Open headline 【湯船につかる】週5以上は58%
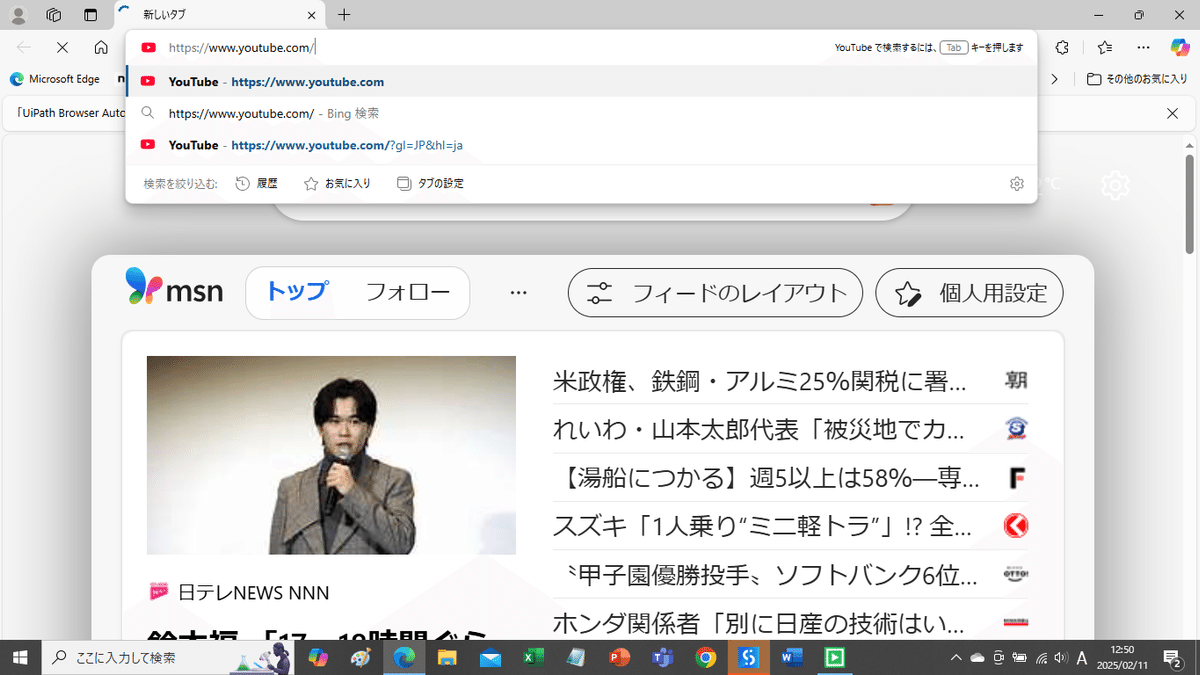1200x675 pixels. (x=766, y=479)
